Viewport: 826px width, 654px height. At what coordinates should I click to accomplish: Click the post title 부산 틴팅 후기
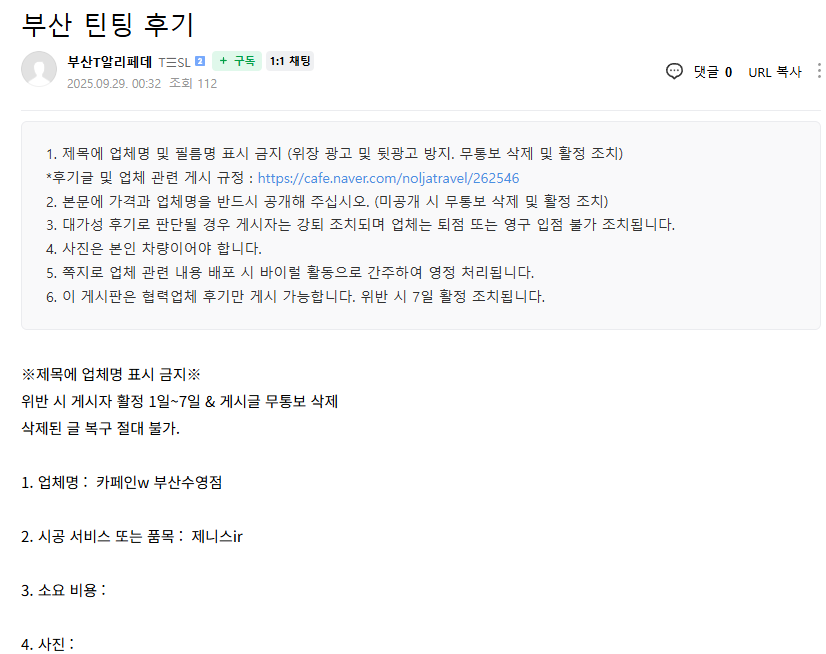pyautogui.click(x=107, y=24)
